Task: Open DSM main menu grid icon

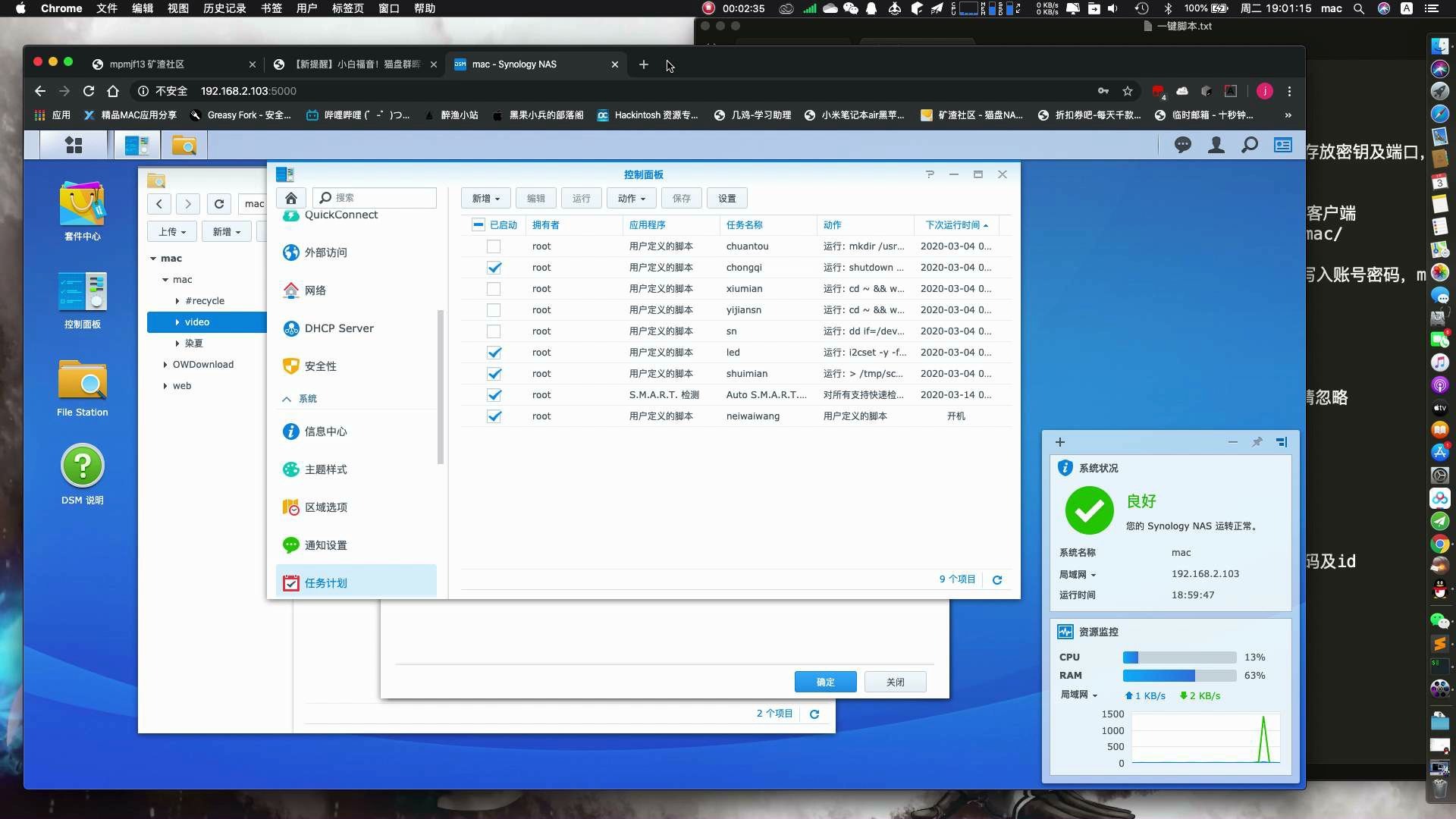Action: point(74,144)
